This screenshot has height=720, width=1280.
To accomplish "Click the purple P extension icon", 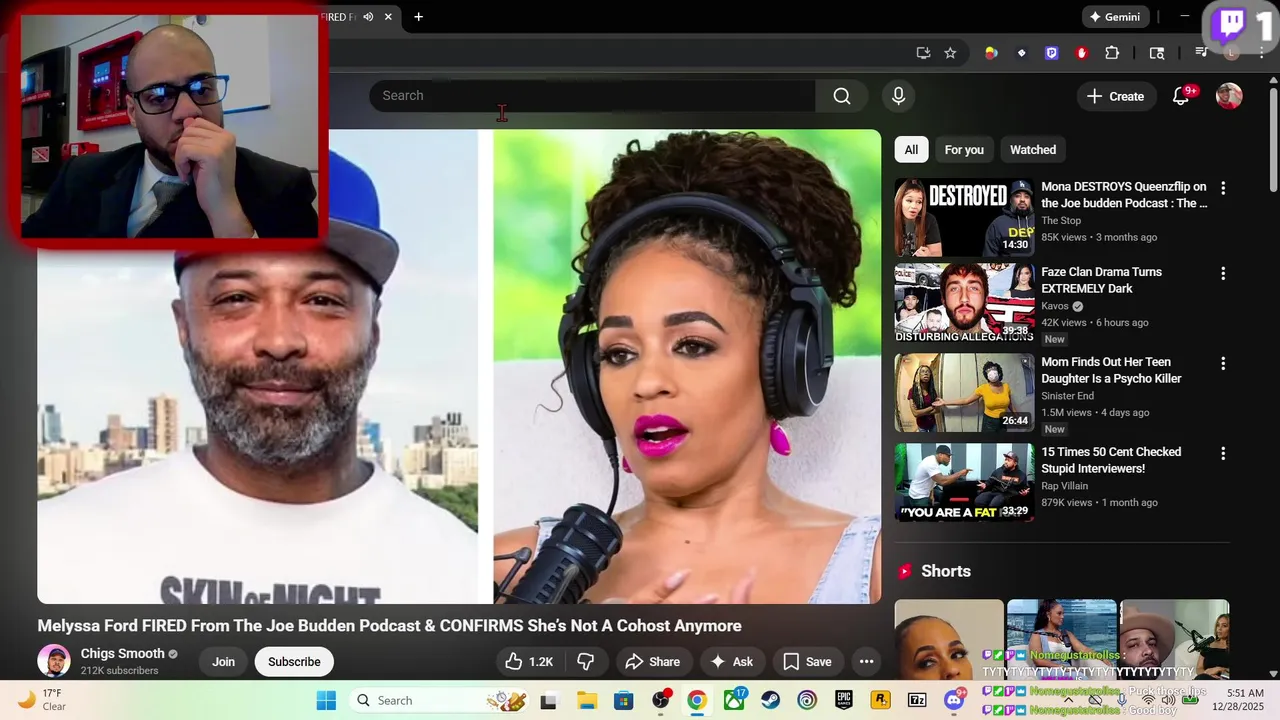I will pos(1051,53).
